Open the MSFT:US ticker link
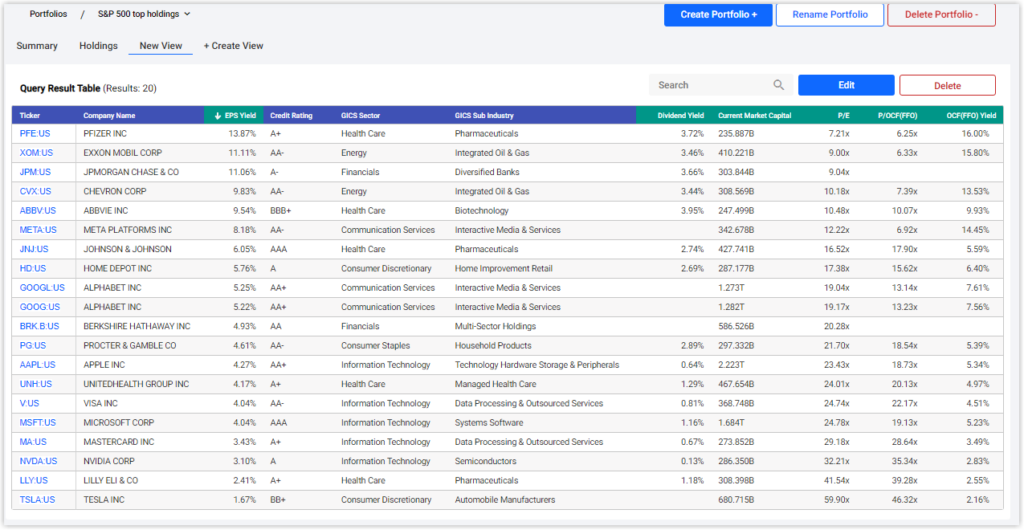The height and width of the screenshot is (530, 1024). tap(38, 422)
